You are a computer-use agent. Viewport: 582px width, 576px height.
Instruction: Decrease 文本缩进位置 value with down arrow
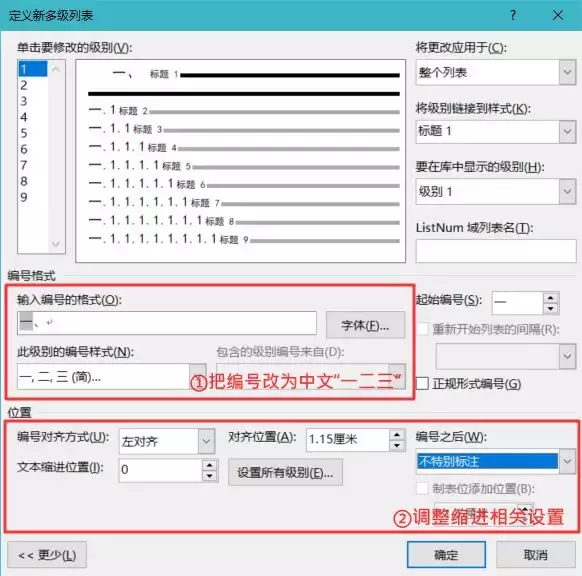210,476
